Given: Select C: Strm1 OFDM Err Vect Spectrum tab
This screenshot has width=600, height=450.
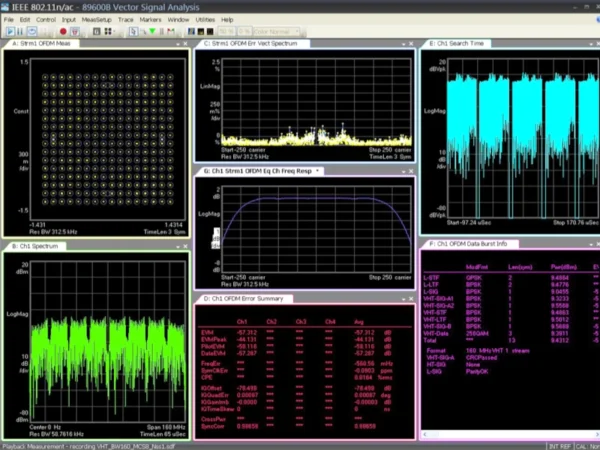Looking at the screenshot, I should (x=253, y=44).
